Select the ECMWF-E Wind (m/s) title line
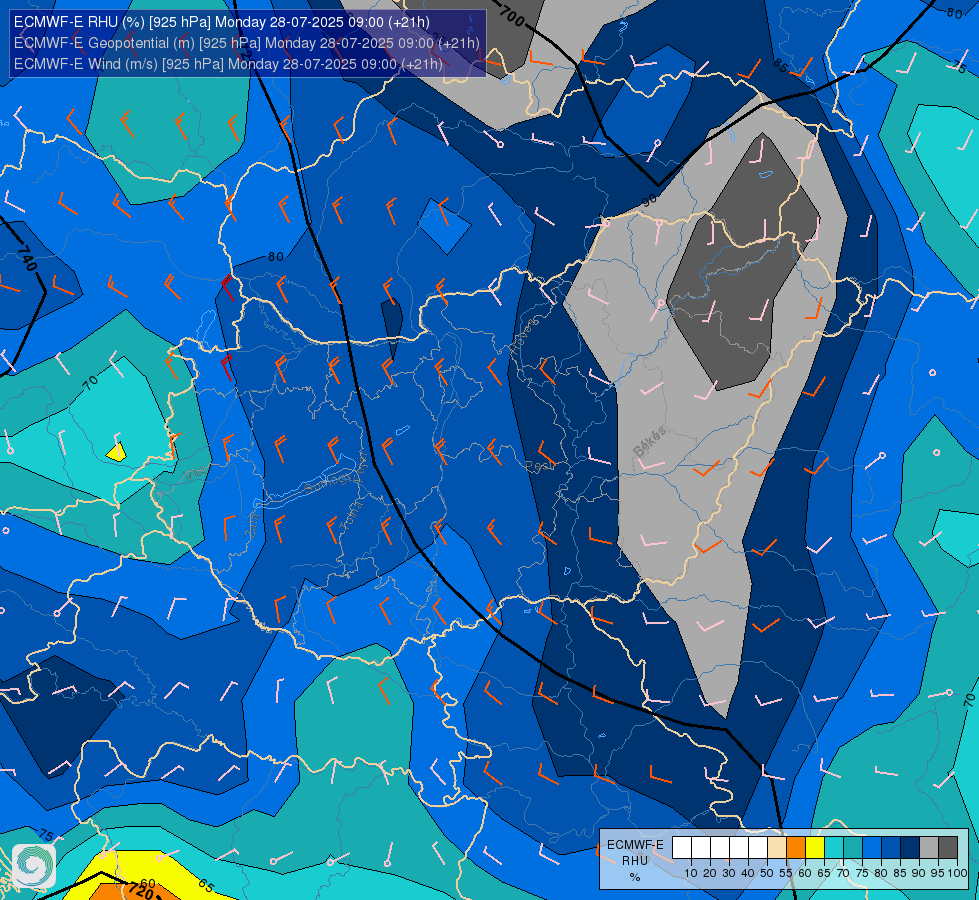This screenshot has height=900, width=979. point(228,64)
